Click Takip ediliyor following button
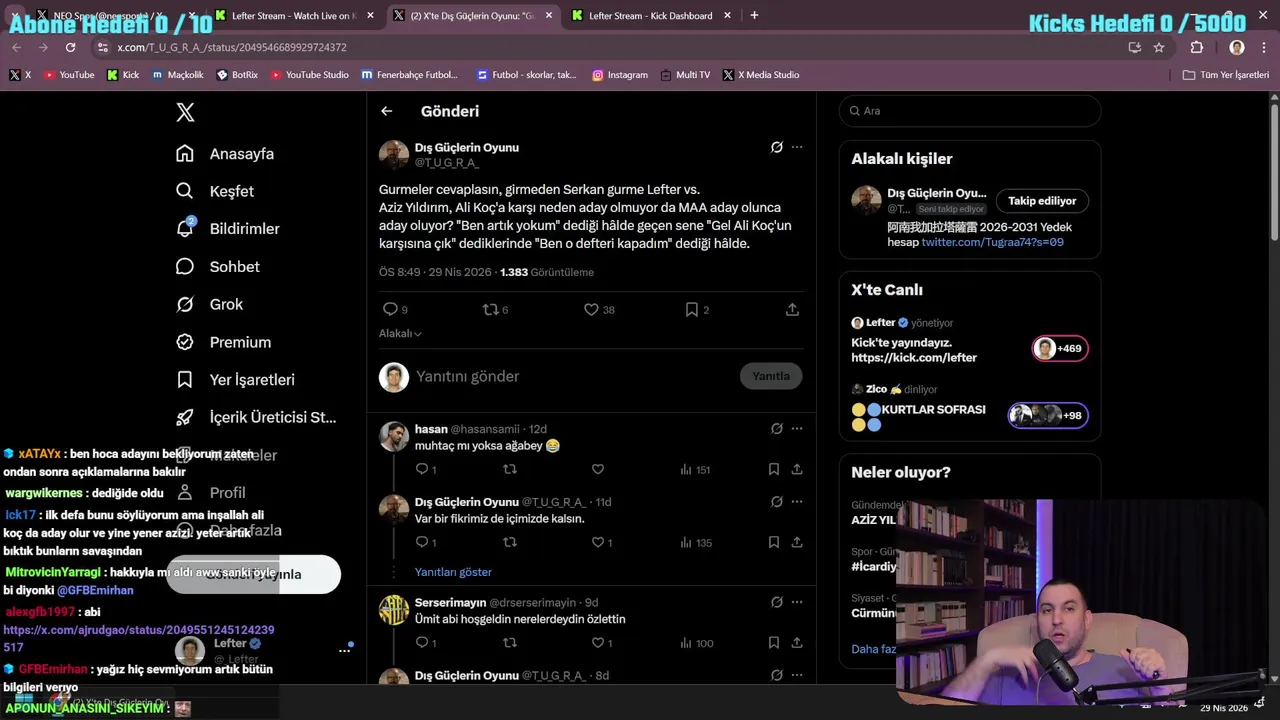This screenshot has width=1280, height=720. (1042, 201)
